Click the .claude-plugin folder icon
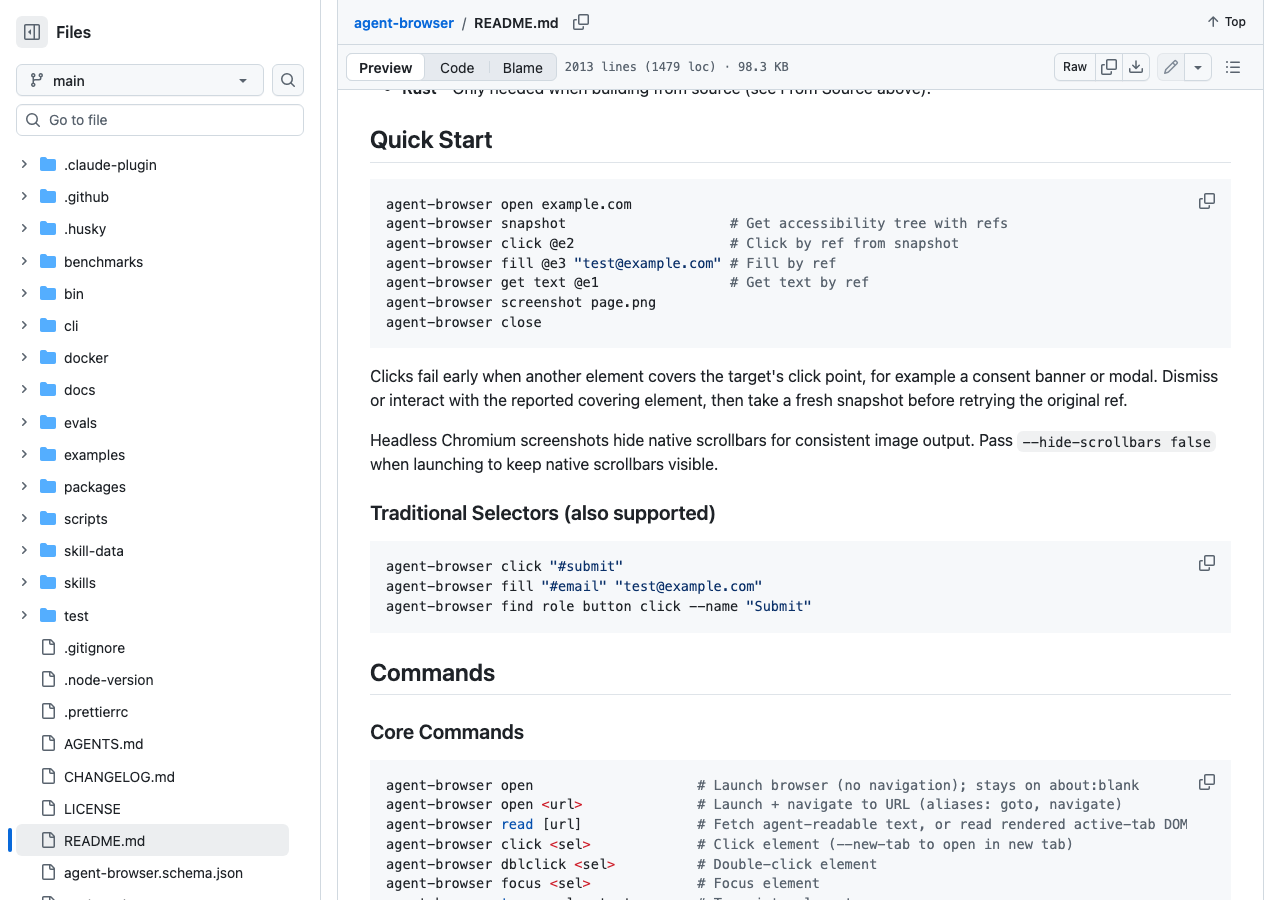This screenshot has height=900, width=1280. 48,164
